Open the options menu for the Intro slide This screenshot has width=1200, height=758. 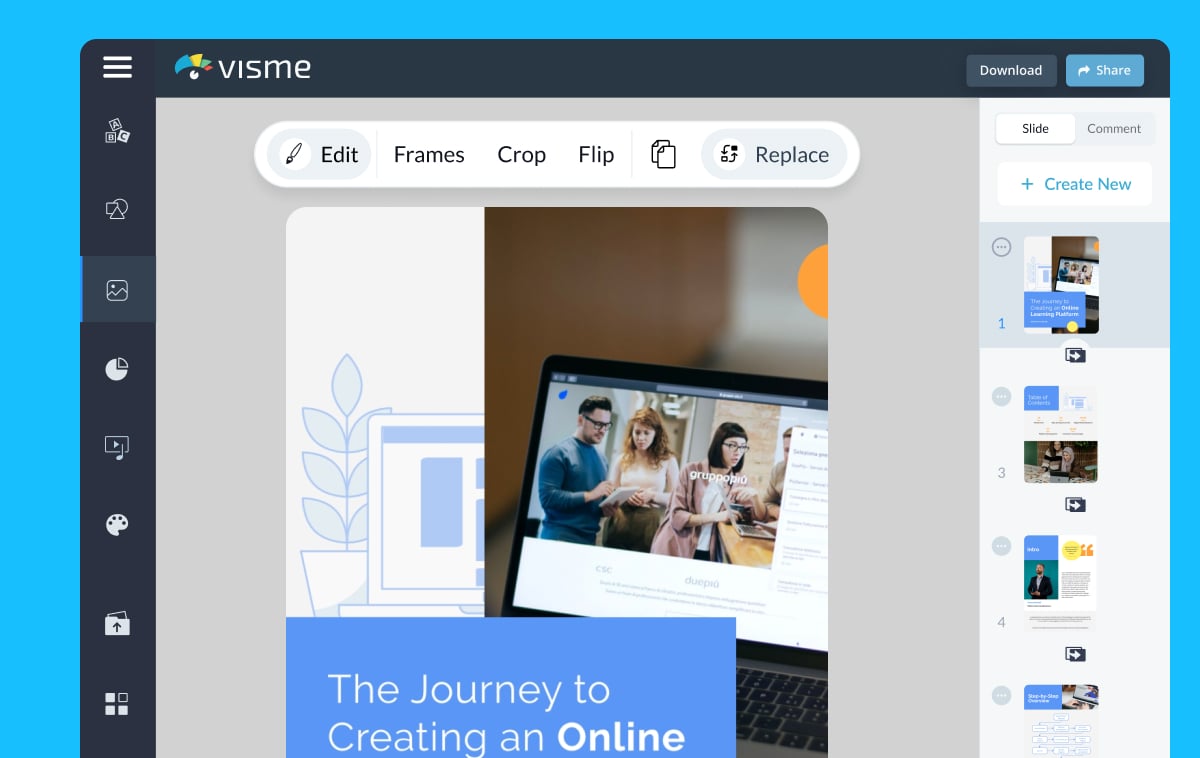click(1001, 546)
